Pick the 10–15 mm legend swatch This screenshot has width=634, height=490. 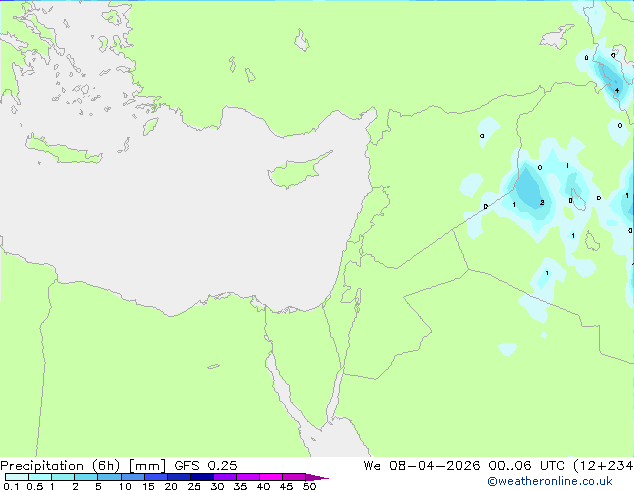point(132,477)
